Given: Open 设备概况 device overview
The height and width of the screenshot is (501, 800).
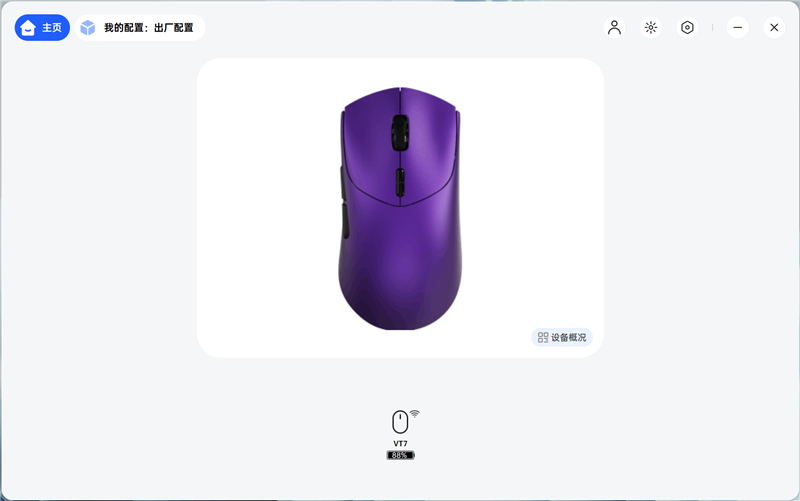Looking at the screenshot, I should coord(562,337).
